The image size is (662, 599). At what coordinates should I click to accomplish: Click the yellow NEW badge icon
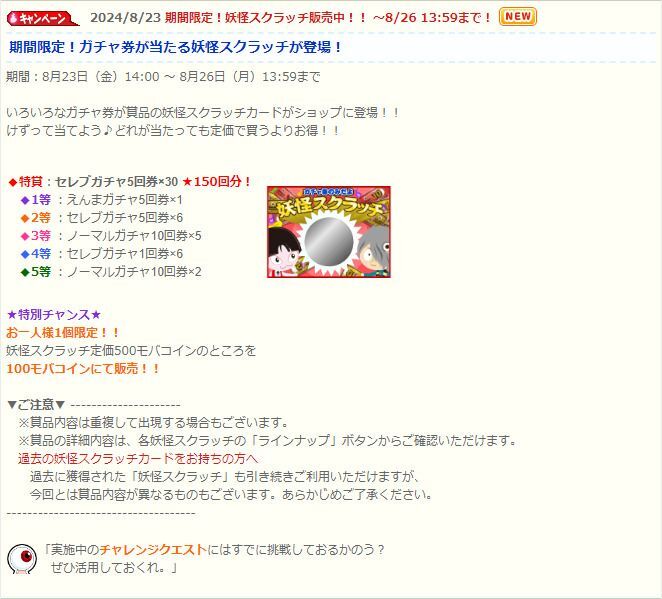point(518,16)
